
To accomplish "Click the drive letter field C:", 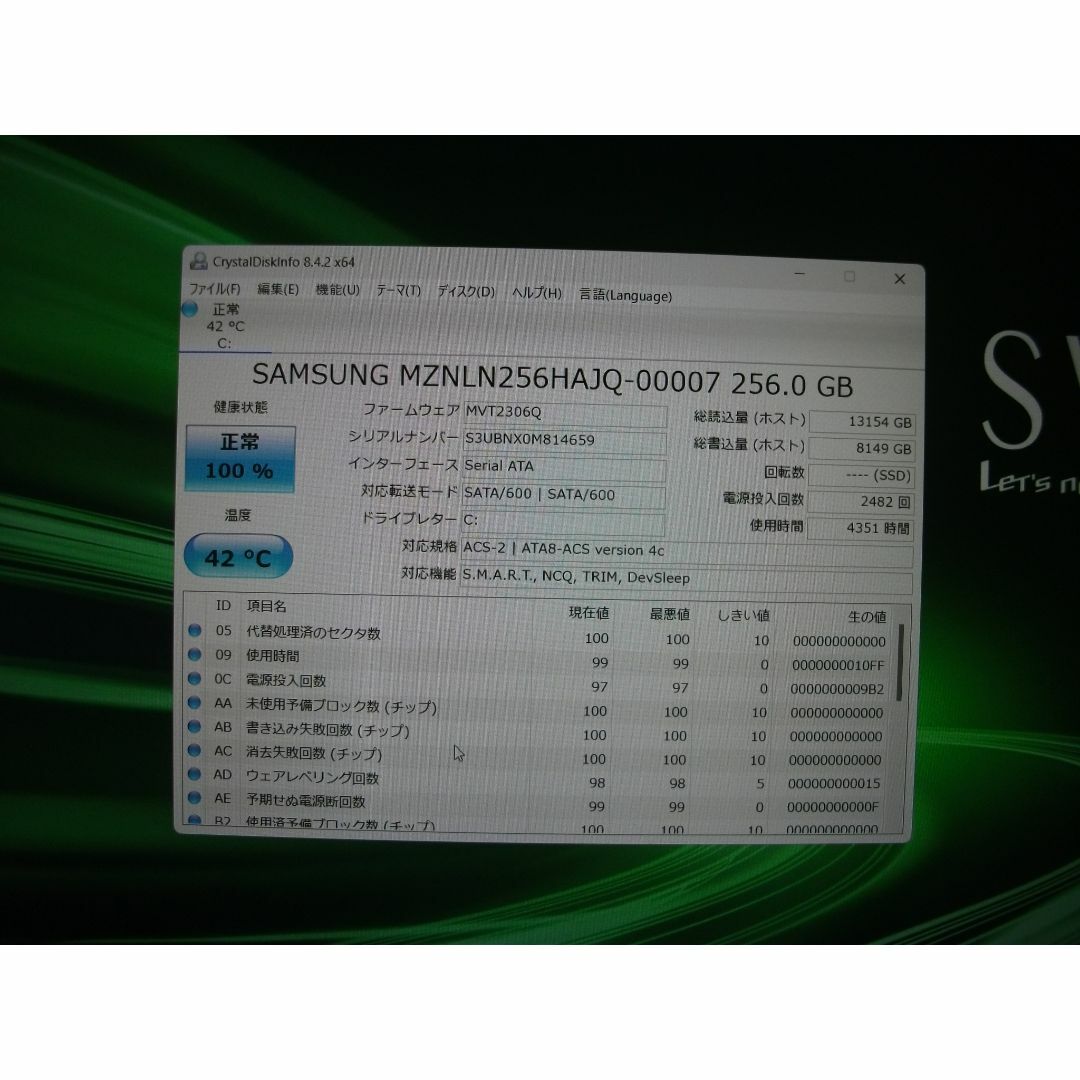I will [563, 522].
